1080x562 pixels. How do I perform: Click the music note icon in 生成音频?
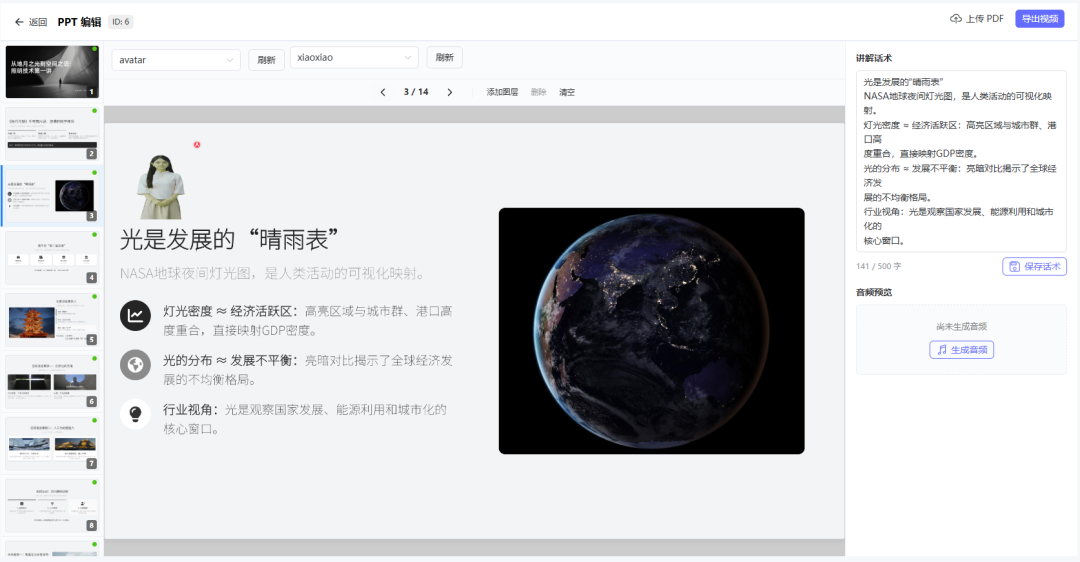point(942,350)
